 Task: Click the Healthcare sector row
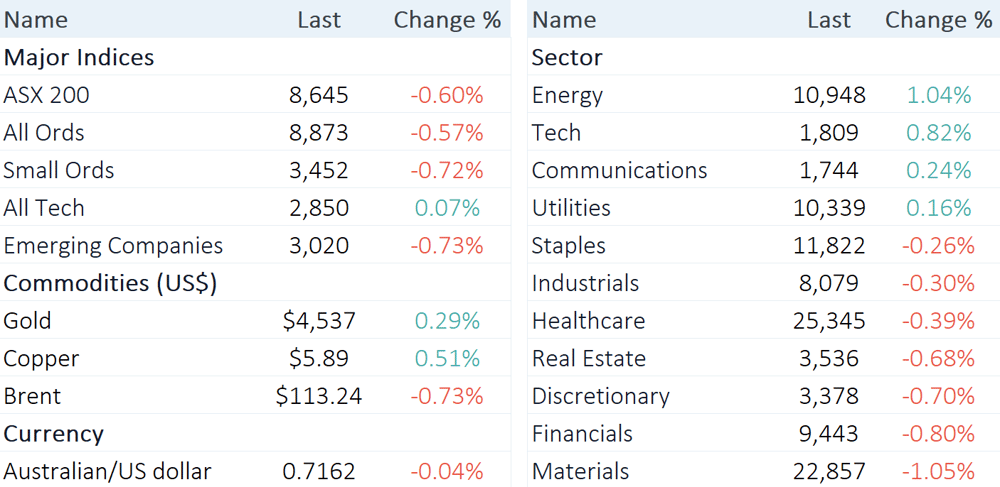tap(764, 321)
